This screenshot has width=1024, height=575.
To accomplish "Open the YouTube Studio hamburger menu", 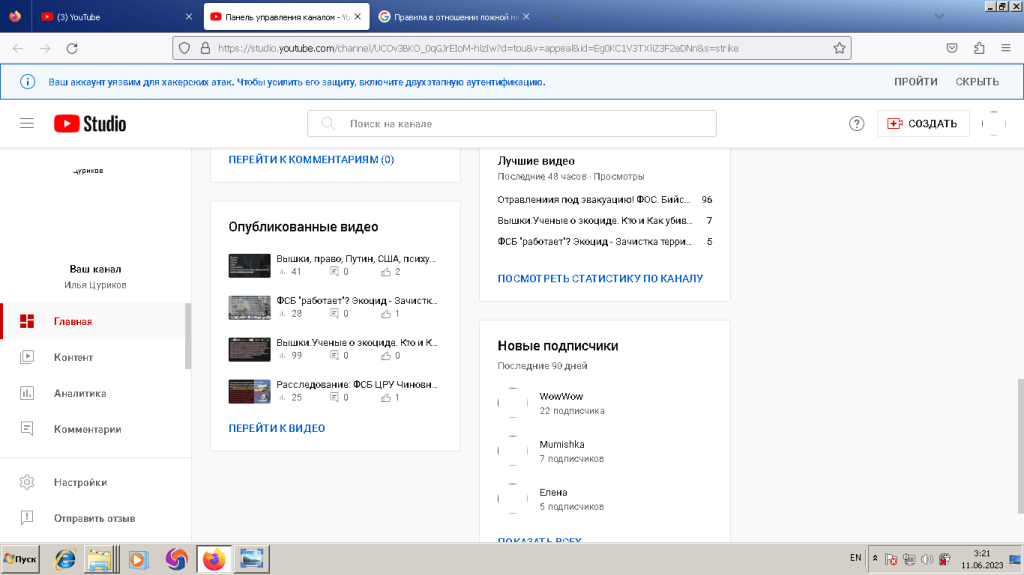I will point(27,123).
